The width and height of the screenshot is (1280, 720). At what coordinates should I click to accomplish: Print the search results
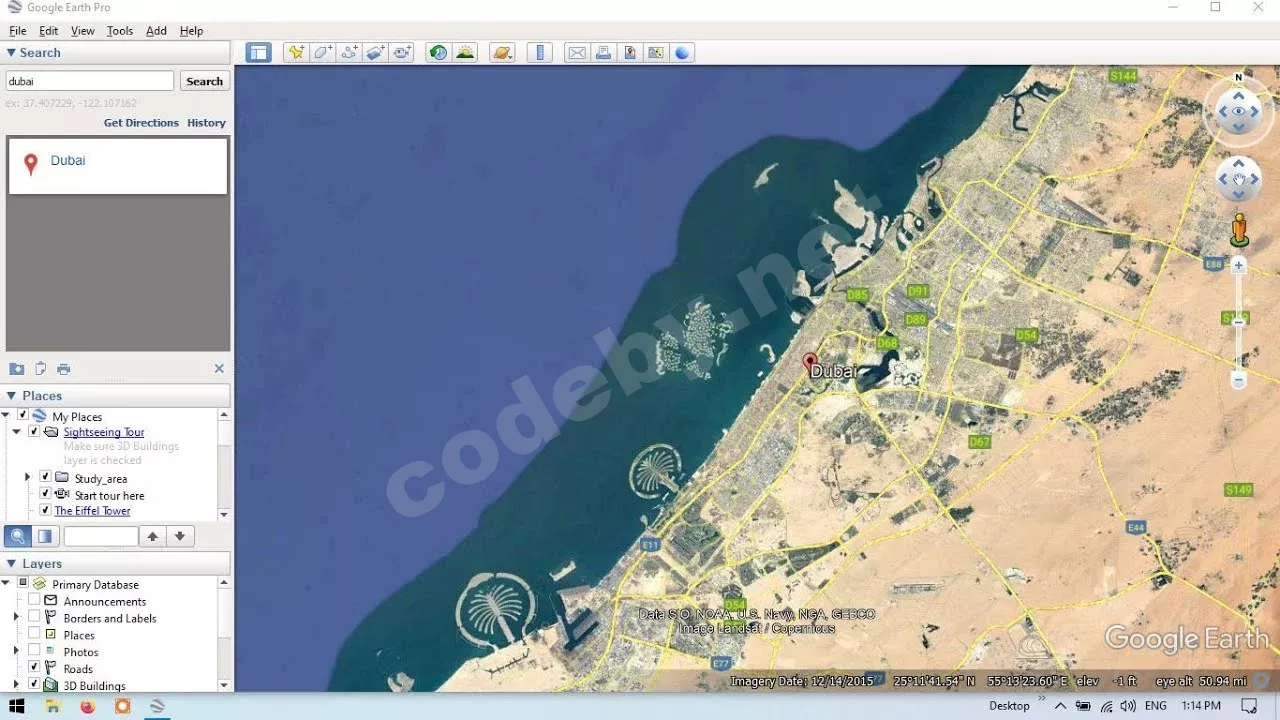coord(64,369)
